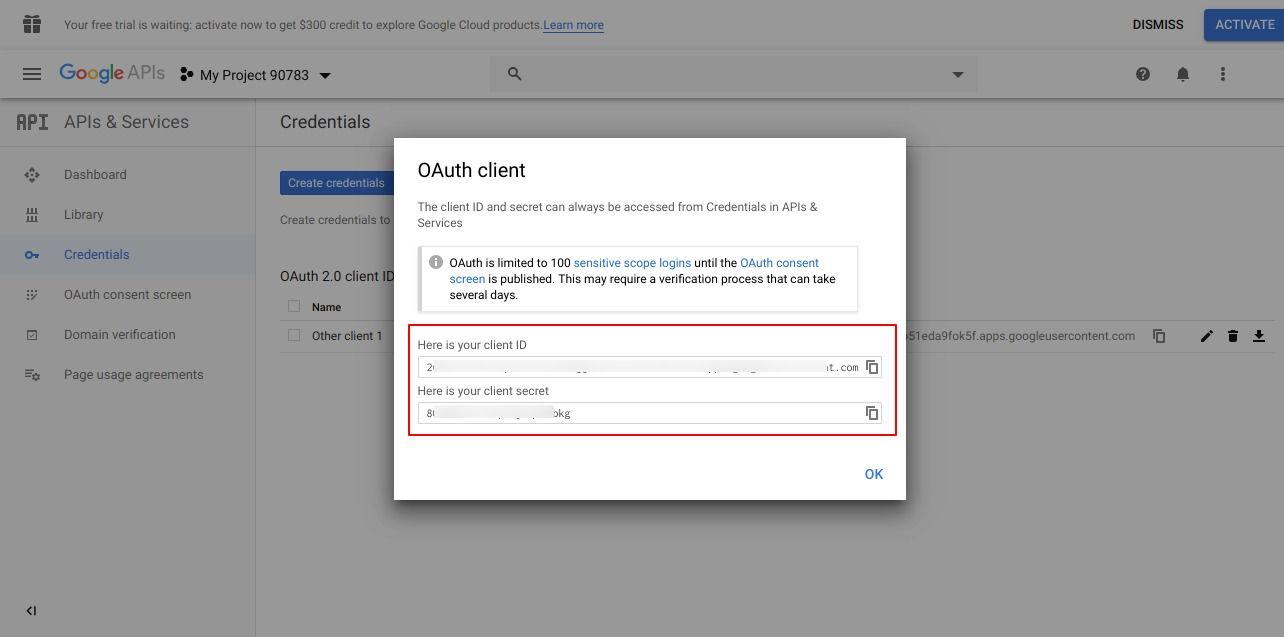Confirm the dialog with OK
This screenshot has width=1284, height=637.
click(x=874, y=474)
